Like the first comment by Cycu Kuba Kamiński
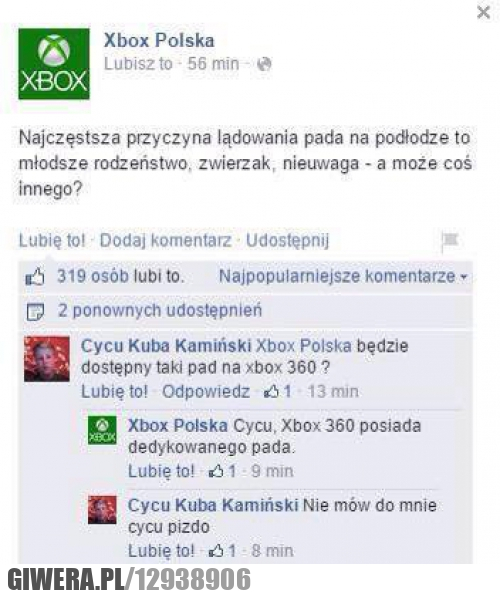The height and width of the screenshot is (595, 500). pyautogui.click(x=114, y=391)
